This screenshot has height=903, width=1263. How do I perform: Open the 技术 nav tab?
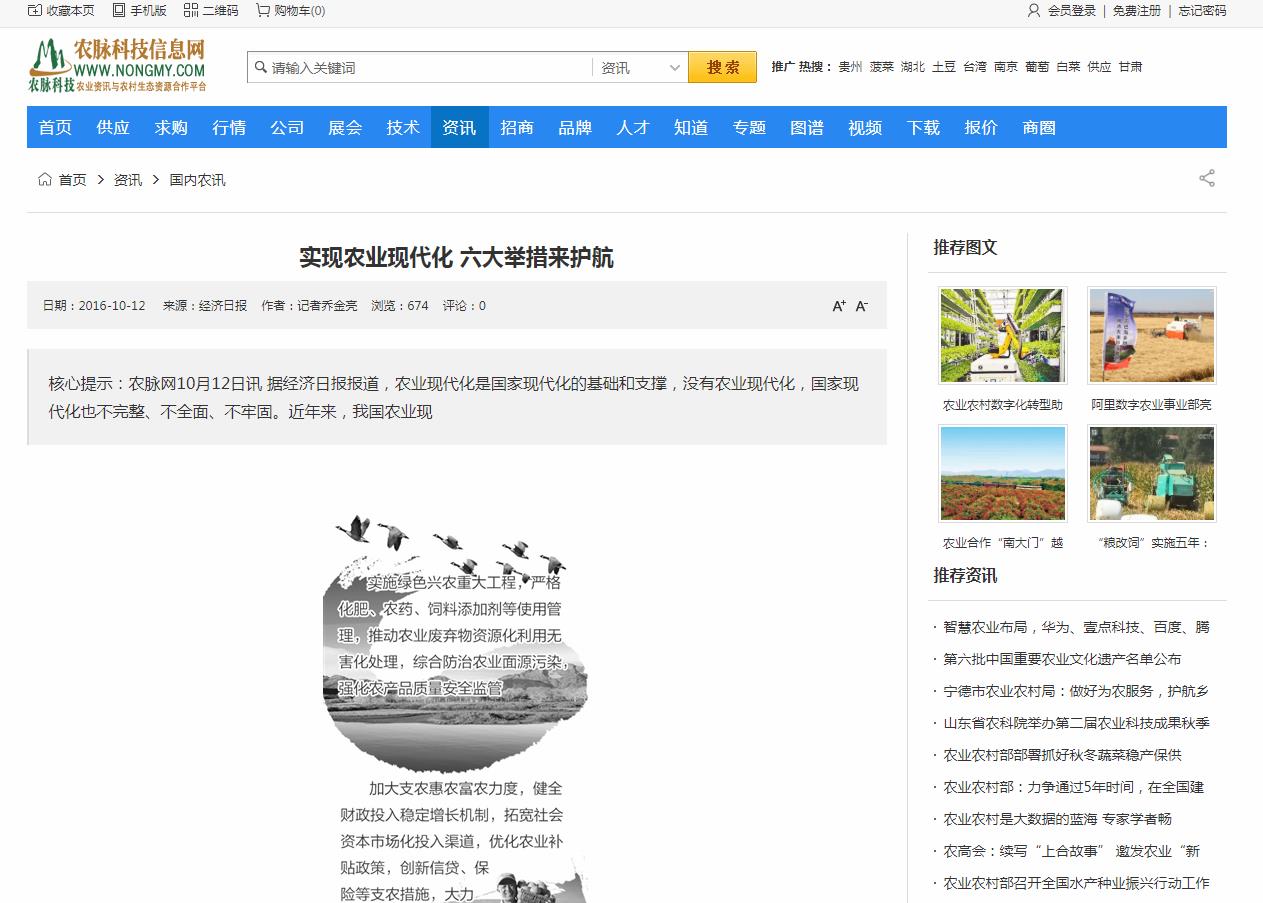(x=403, y=127)
